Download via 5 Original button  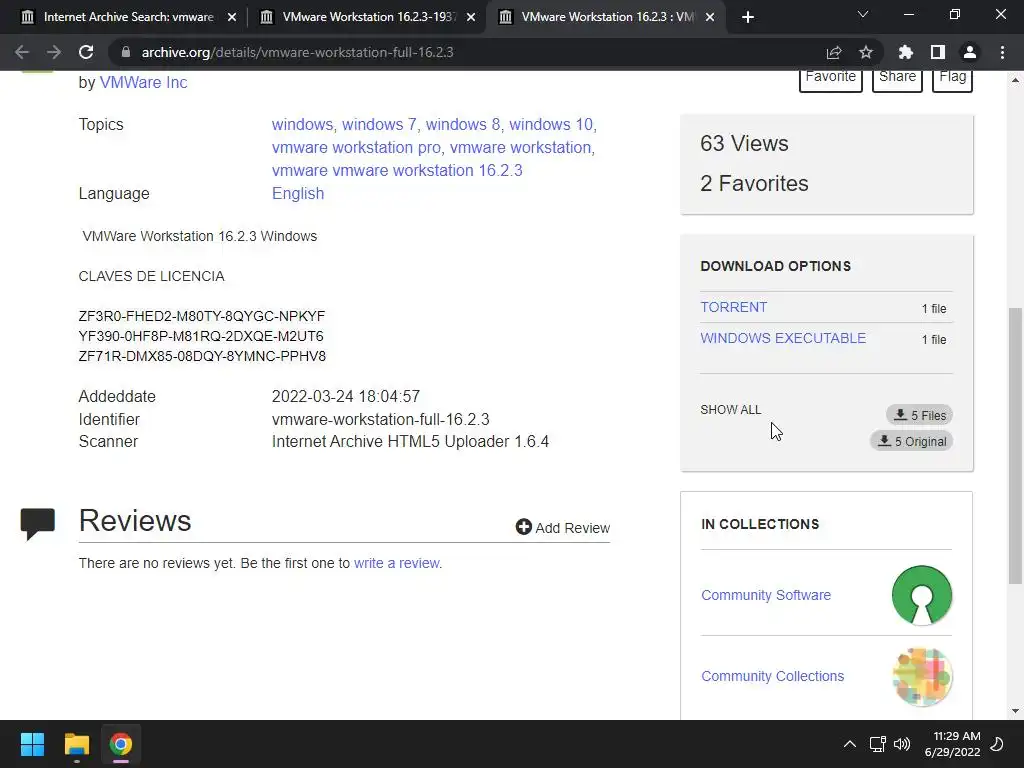pos(912,441)
